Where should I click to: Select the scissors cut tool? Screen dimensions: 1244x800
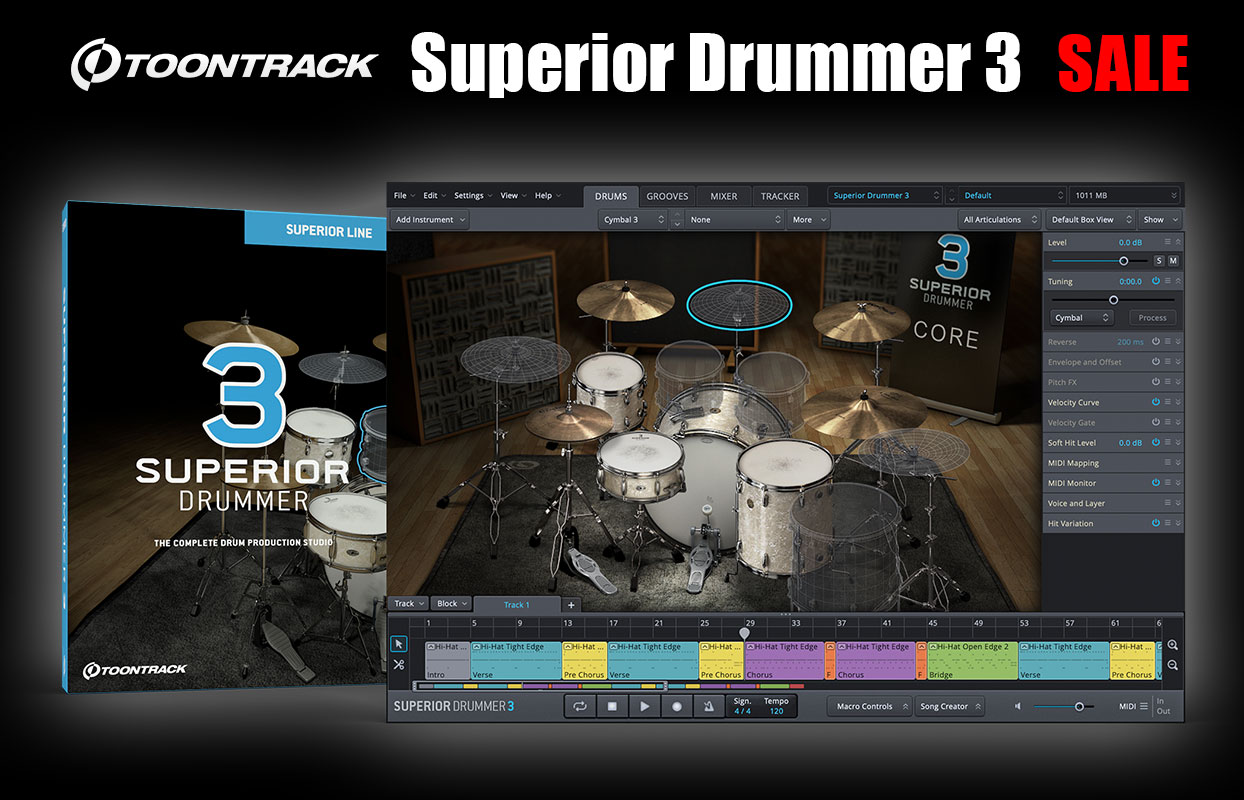coord(399,665)
